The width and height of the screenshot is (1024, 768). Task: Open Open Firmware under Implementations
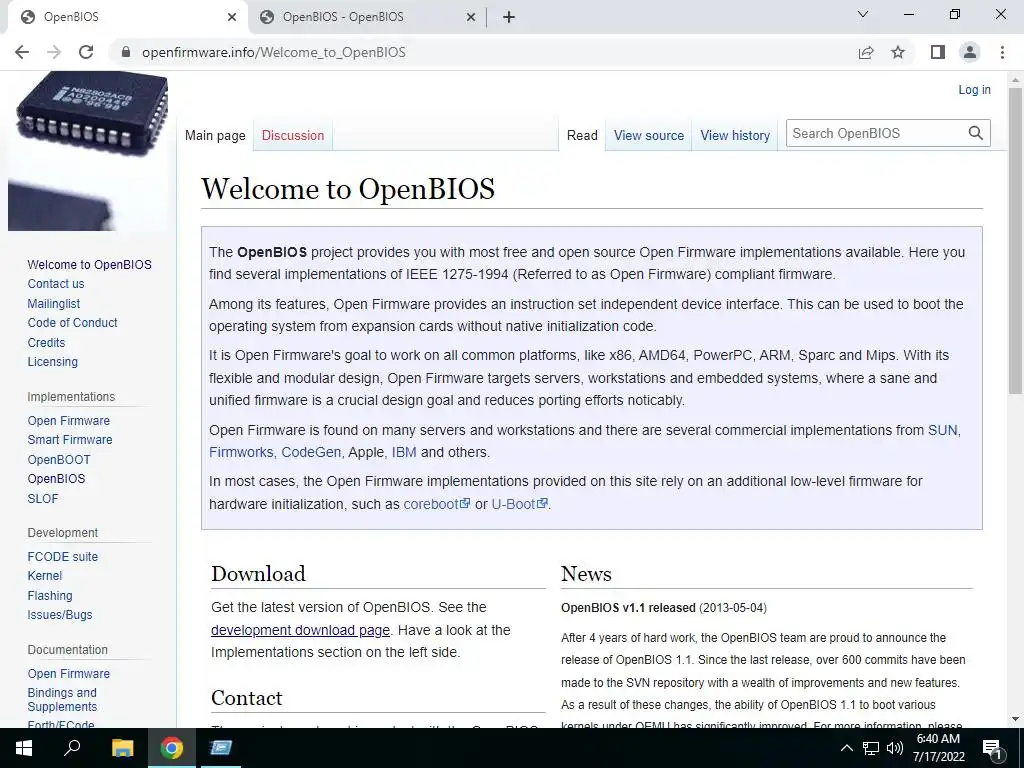pos(69,421)
